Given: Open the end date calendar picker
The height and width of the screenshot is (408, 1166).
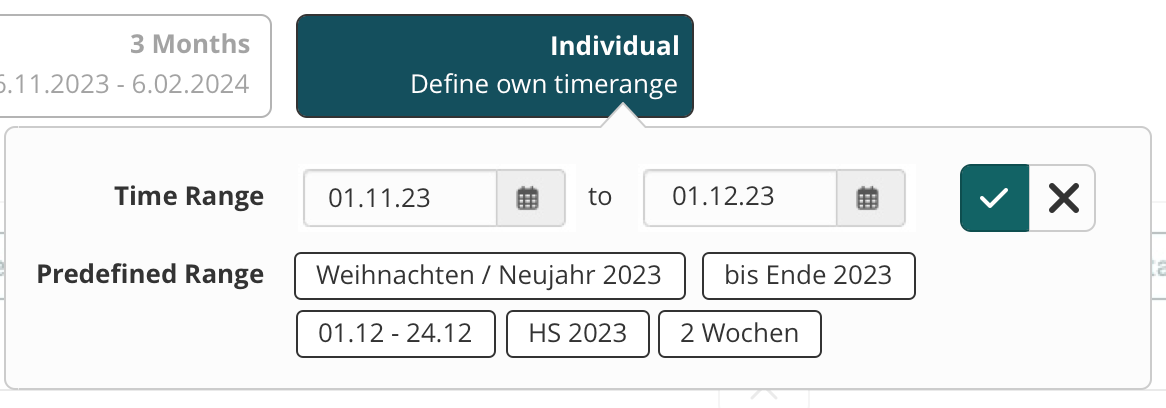Looking at the screenshot, I should click(867, 198).
